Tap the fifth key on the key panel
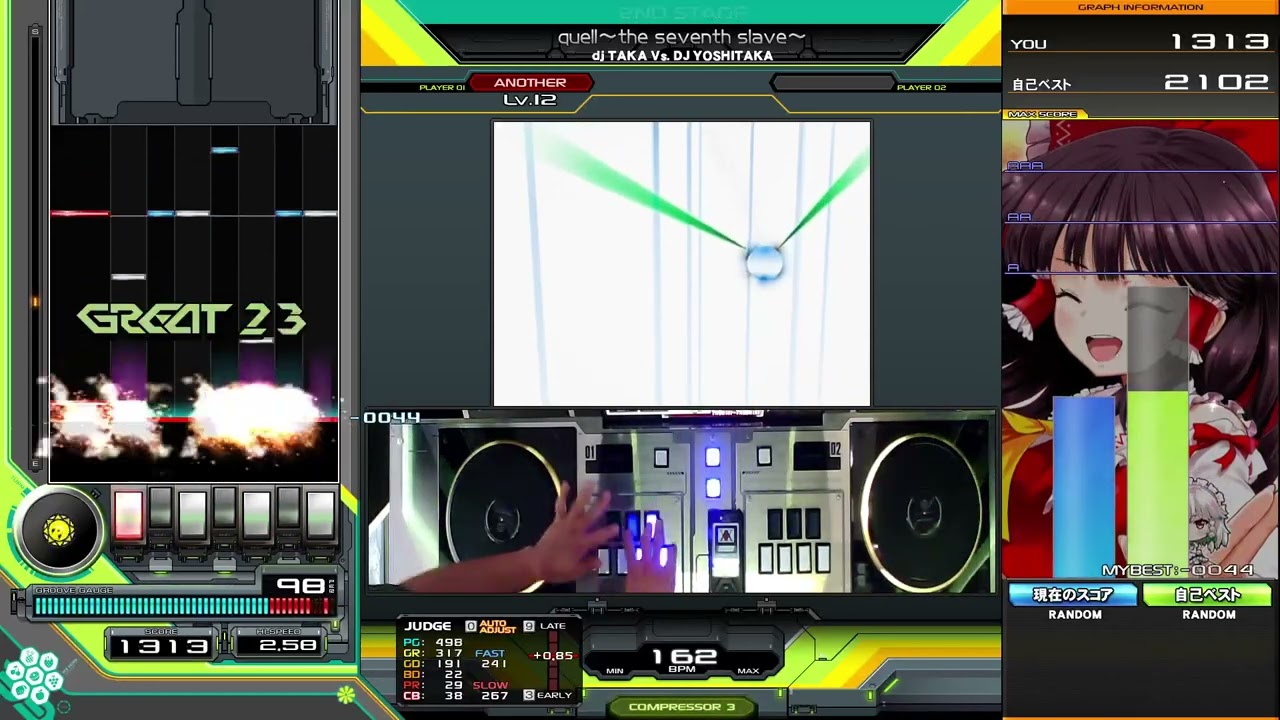The image size is (1280, 720). click(x=256, y=515)
